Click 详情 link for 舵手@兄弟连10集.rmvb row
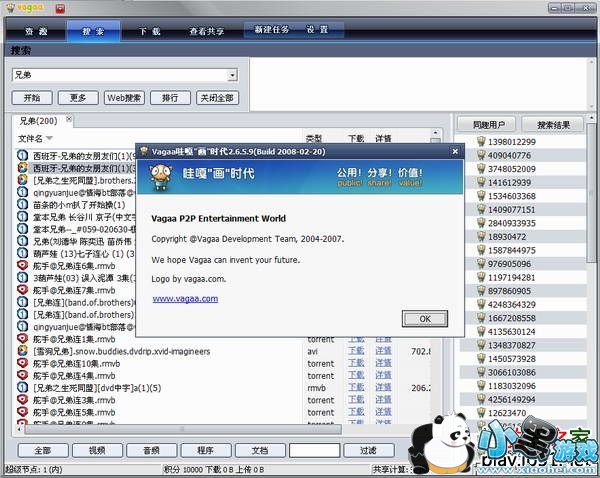The image size is (600, 478). click(383, 363)
